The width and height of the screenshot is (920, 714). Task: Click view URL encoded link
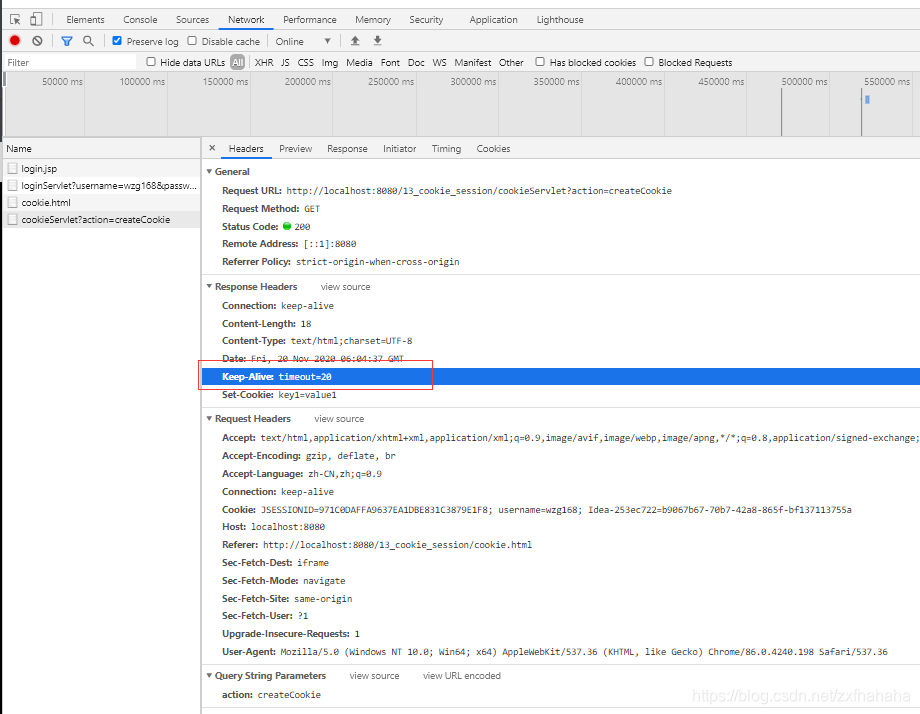coord(462,676)
